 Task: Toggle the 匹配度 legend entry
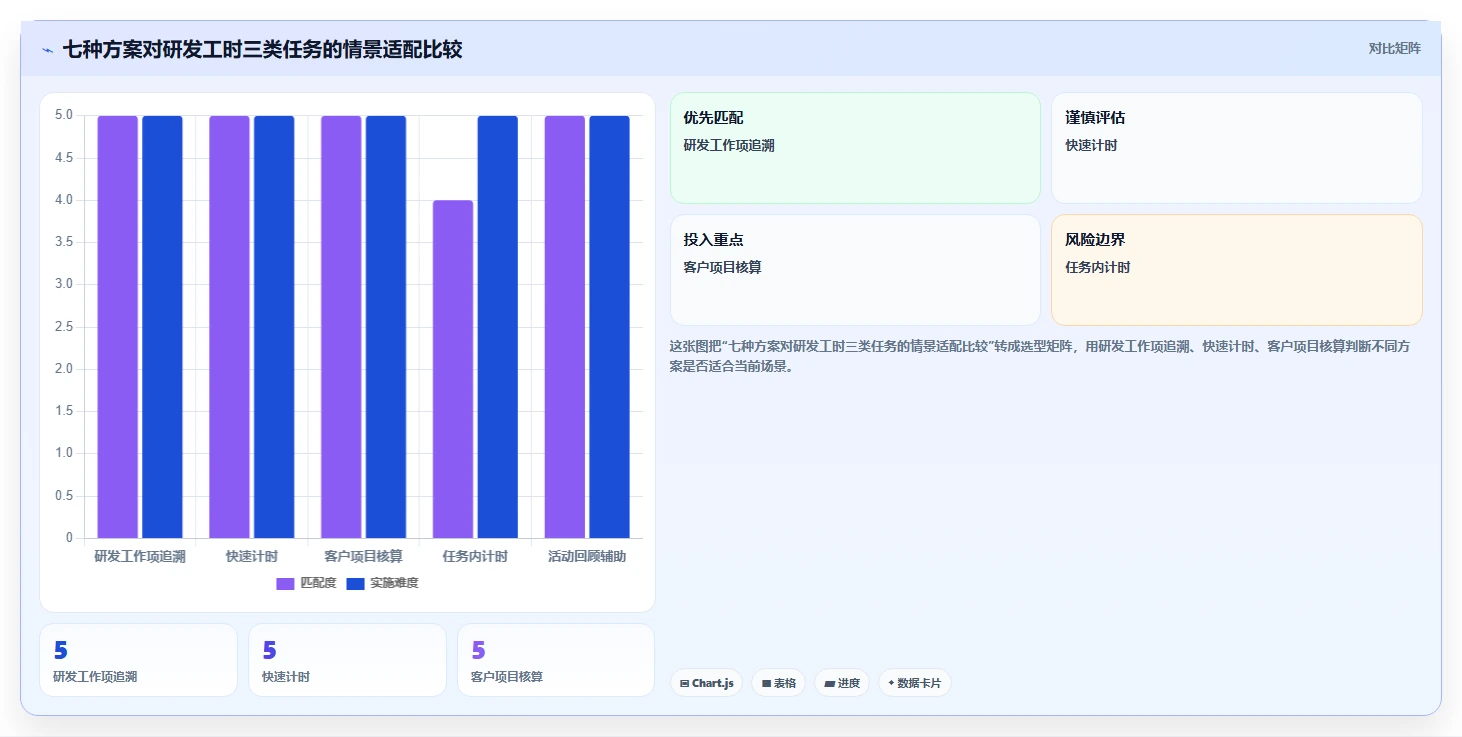pyautogui.click(x=306, y=583)
